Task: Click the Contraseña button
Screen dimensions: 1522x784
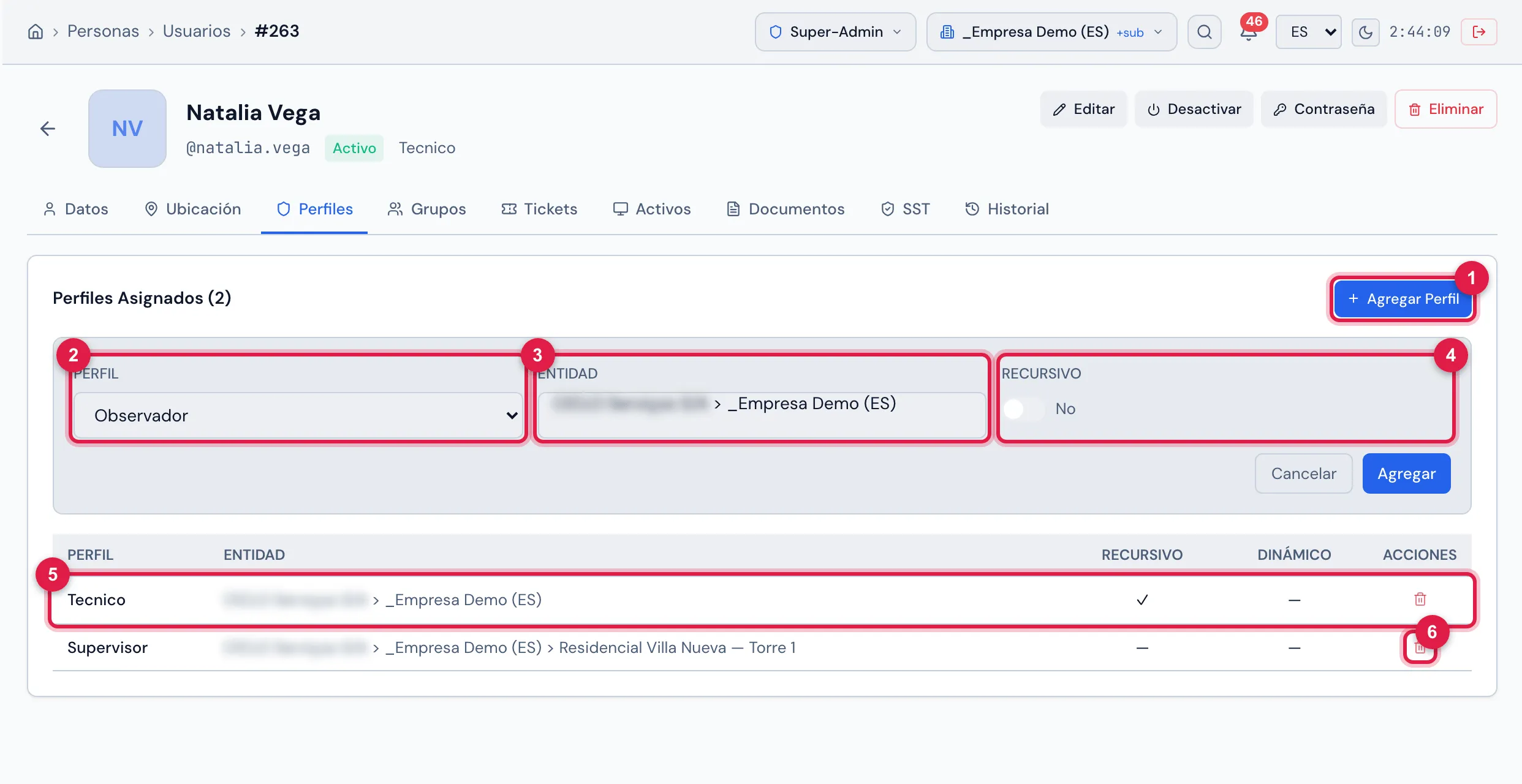Action: (x=1323, y=109)
